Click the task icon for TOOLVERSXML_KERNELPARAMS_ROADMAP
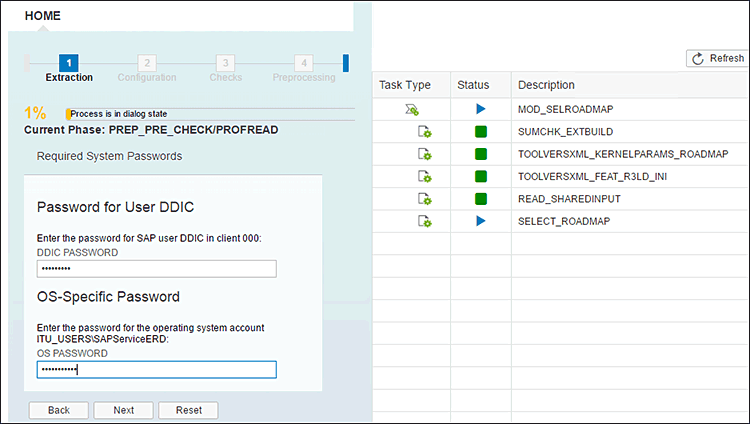This screenshot has width=750, height=424. [x=424, y=154]
